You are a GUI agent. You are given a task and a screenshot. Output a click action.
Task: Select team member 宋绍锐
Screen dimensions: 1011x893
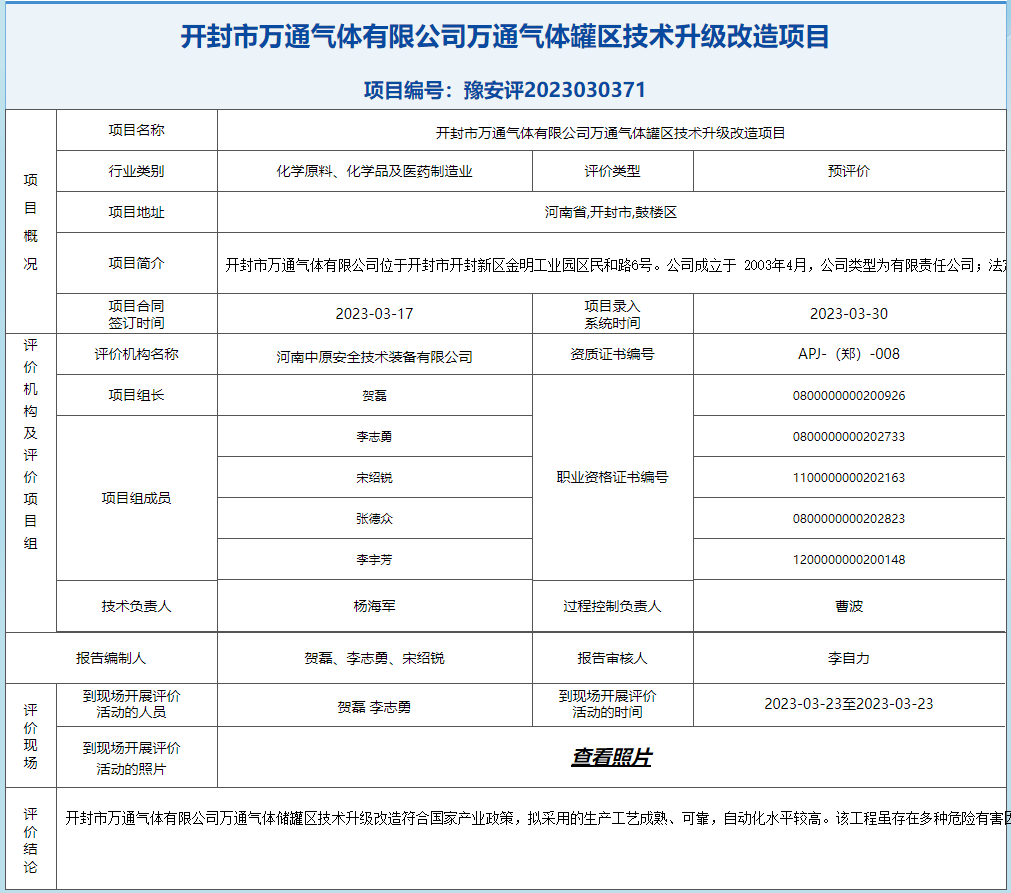(x=375, y=478)
